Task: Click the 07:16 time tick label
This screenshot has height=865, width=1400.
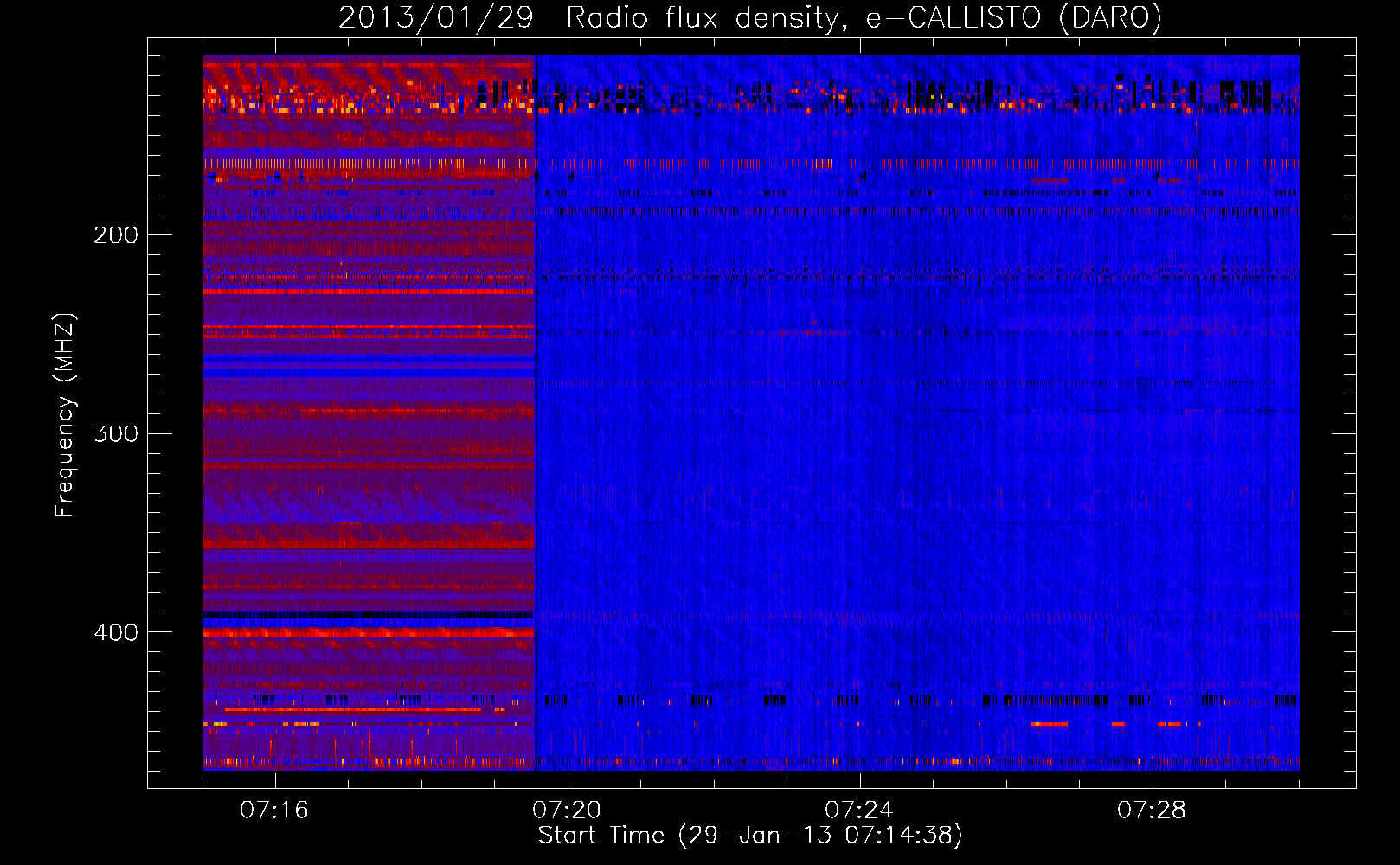Action: [x=274, y=811]
